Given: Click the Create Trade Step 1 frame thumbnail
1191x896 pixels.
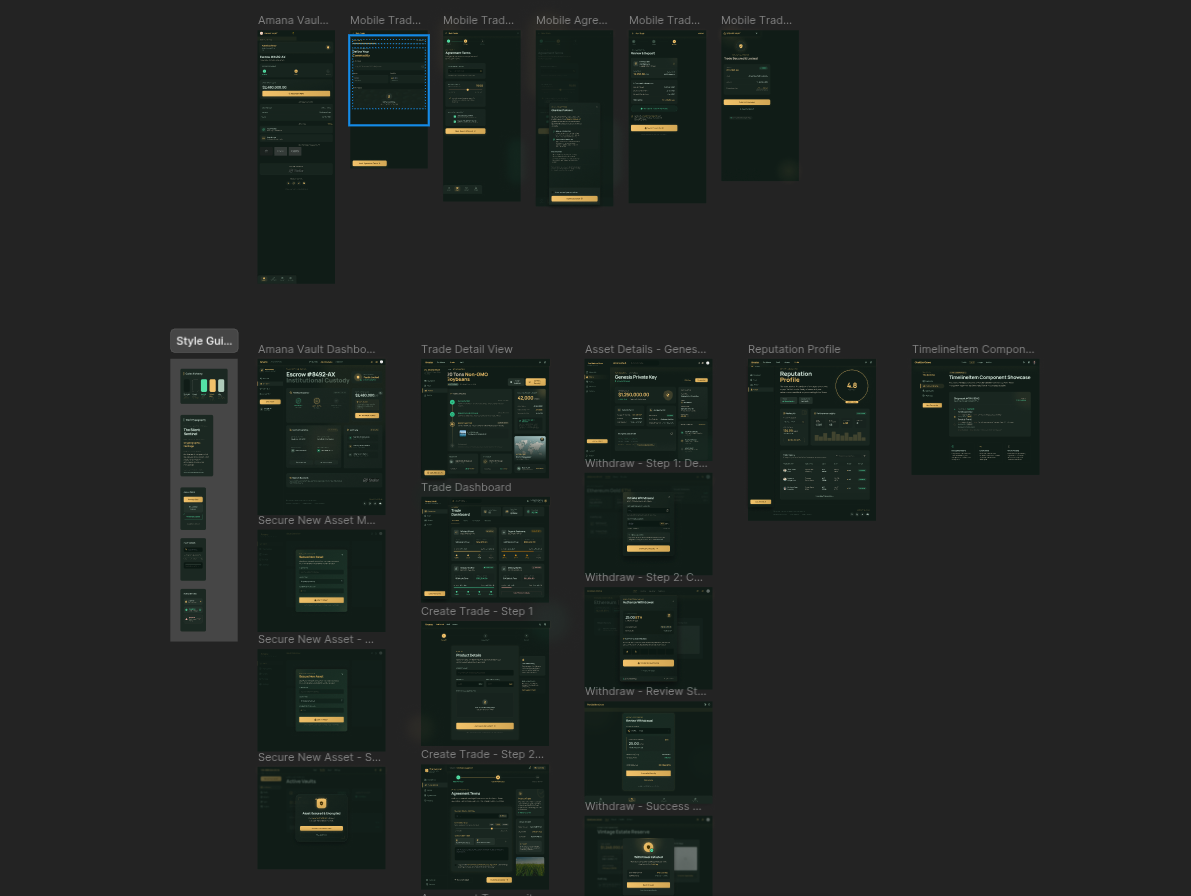Looking at the screenshot, I should 485,683.
